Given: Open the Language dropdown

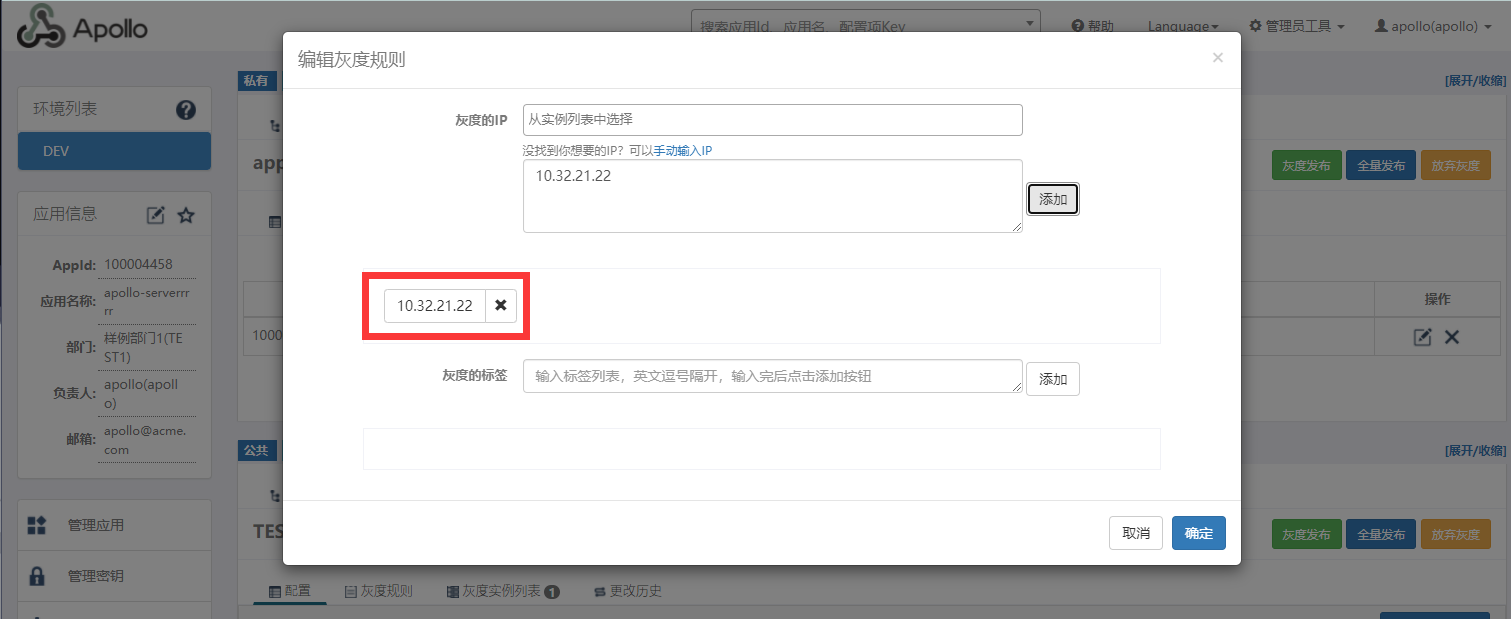Looking at the screenshot, I should [x=1182, y=26].
